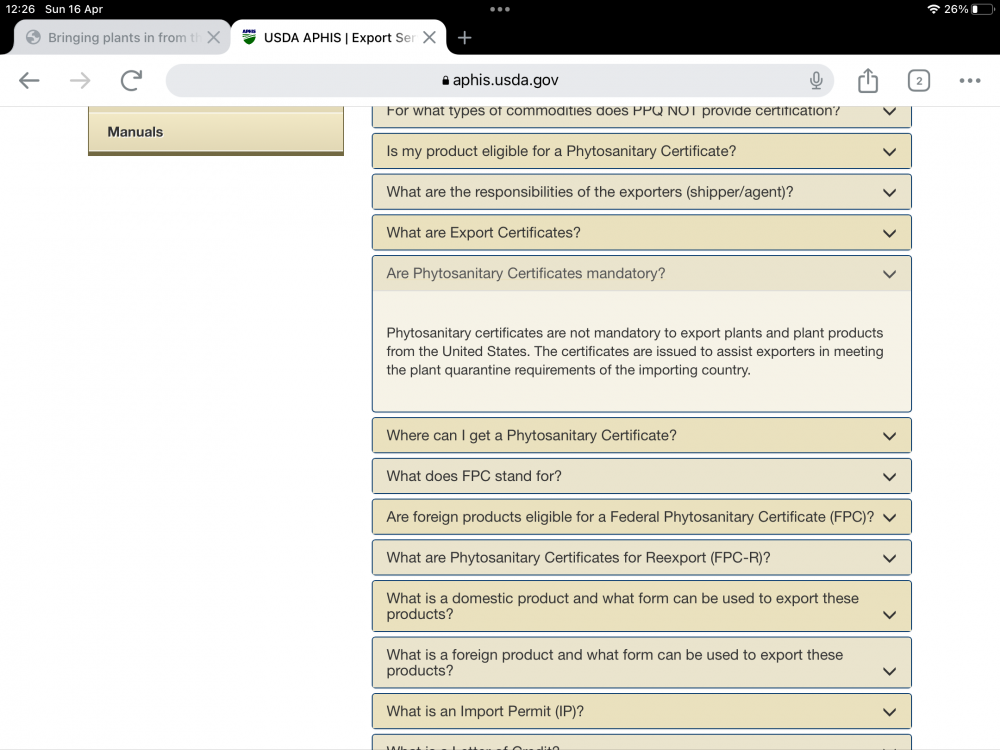Viewport: 1000px width, 750px height.
Task: Expand 'What is a foreign product' question
Action: click(x=642, y=663)
